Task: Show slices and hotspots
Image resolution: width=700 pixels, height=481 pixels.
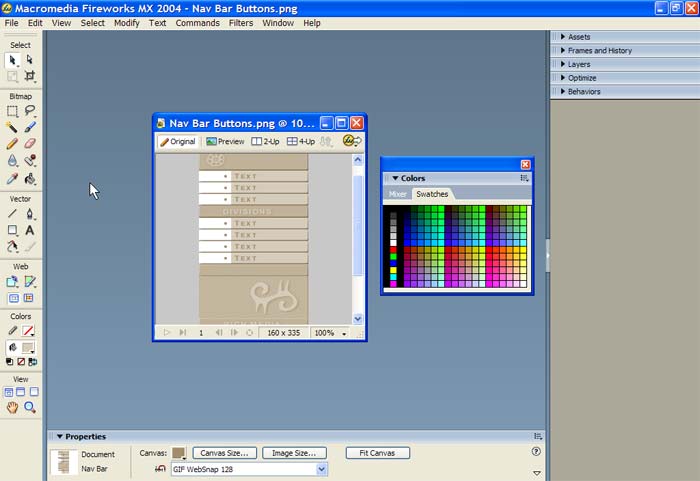Action: click(29, 298)
